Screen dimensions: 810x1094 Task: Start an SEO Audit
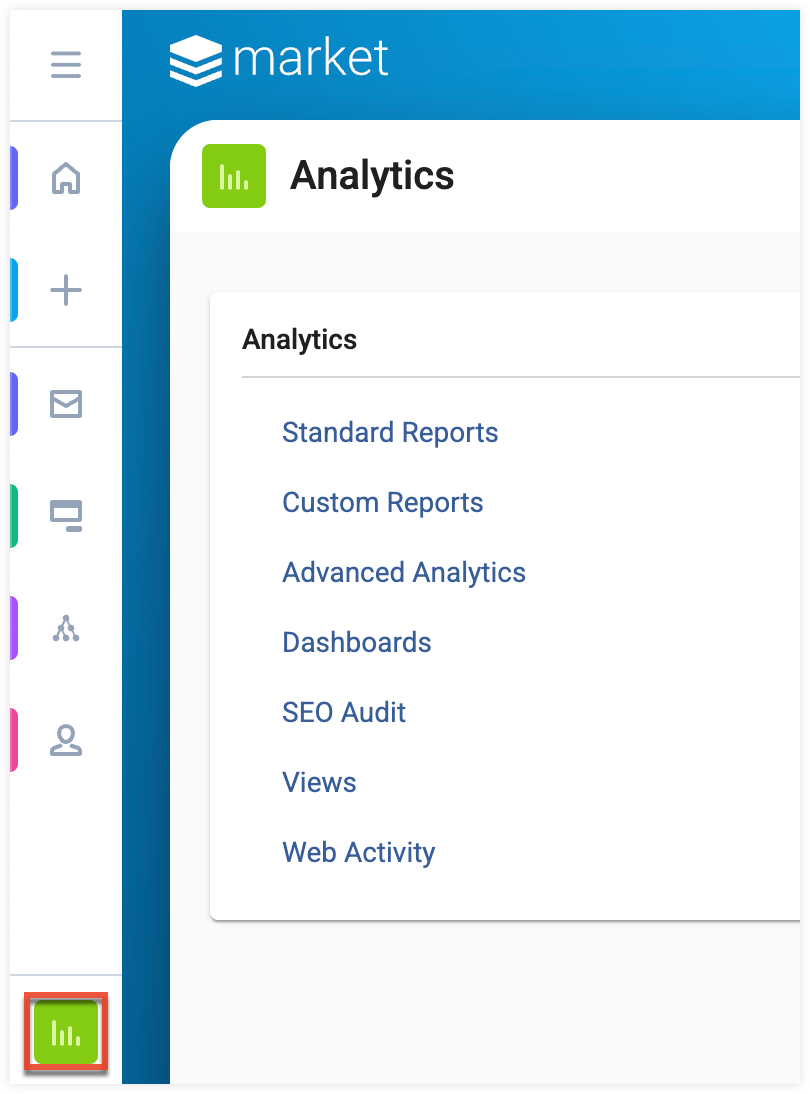click(344, 712)
